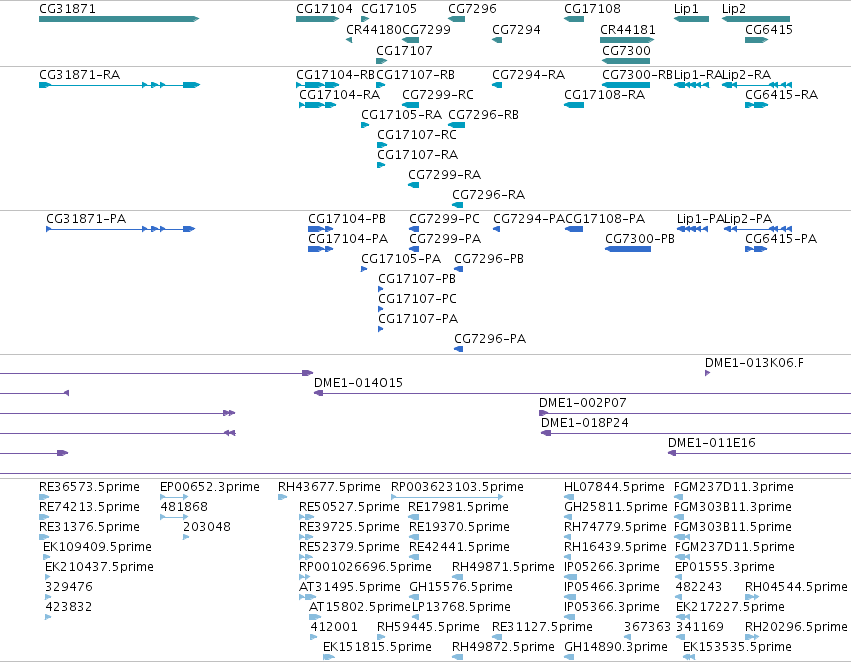Select protein CG17107-PC
The width and height of the screenshot is (851, 662).
[x=380, y=309]
